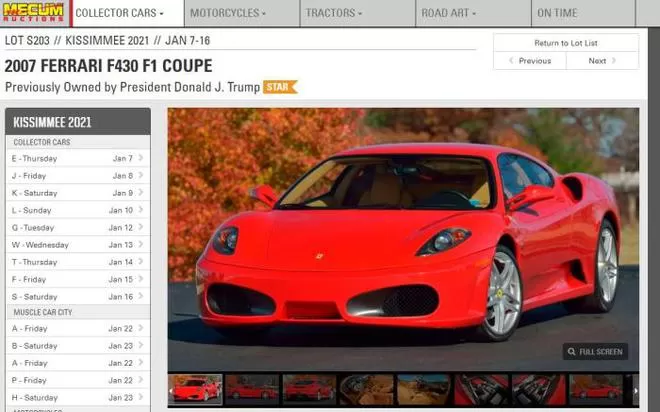Select the eighth thumbnail of the car
The image size is (660, 412).
(596, 389)
